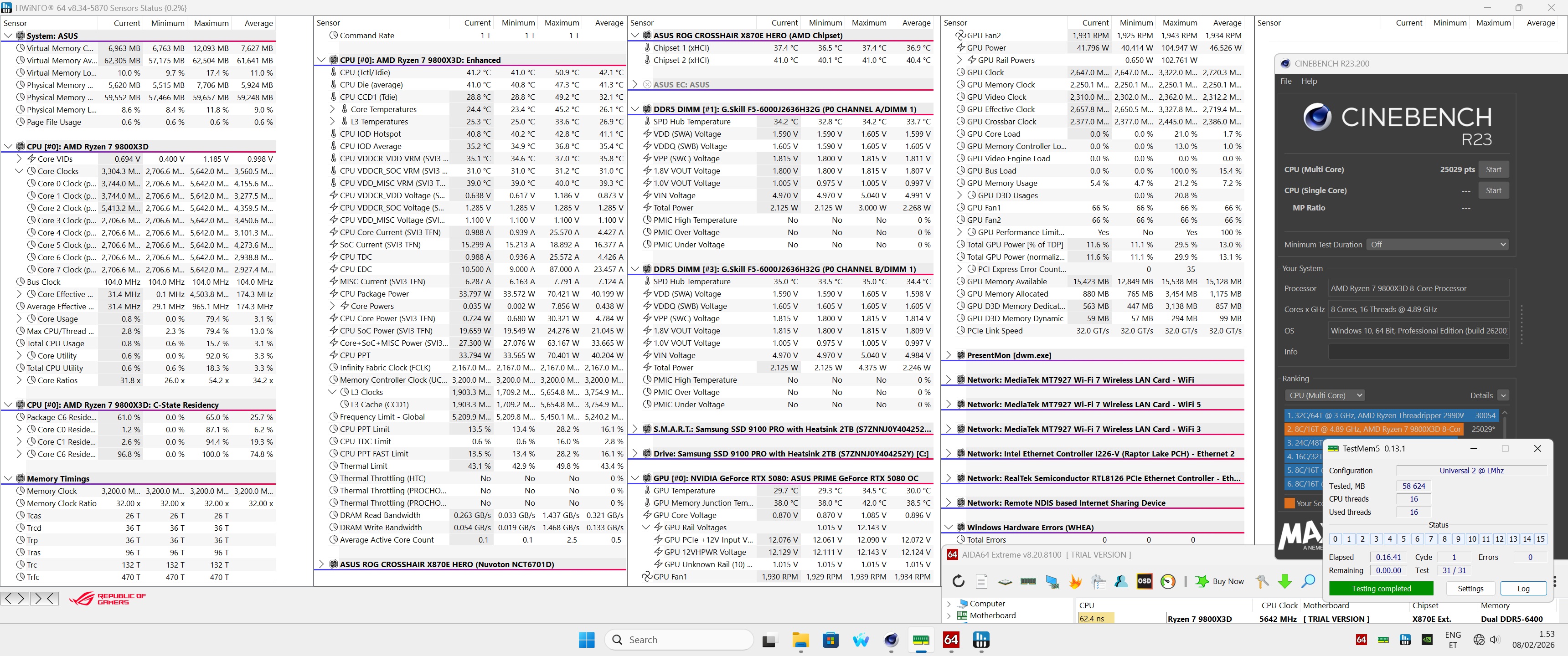This screenshot has width=1568, height=656.
Task: Click AIDA64 green download arrow icon
Action: [1285, 581]
